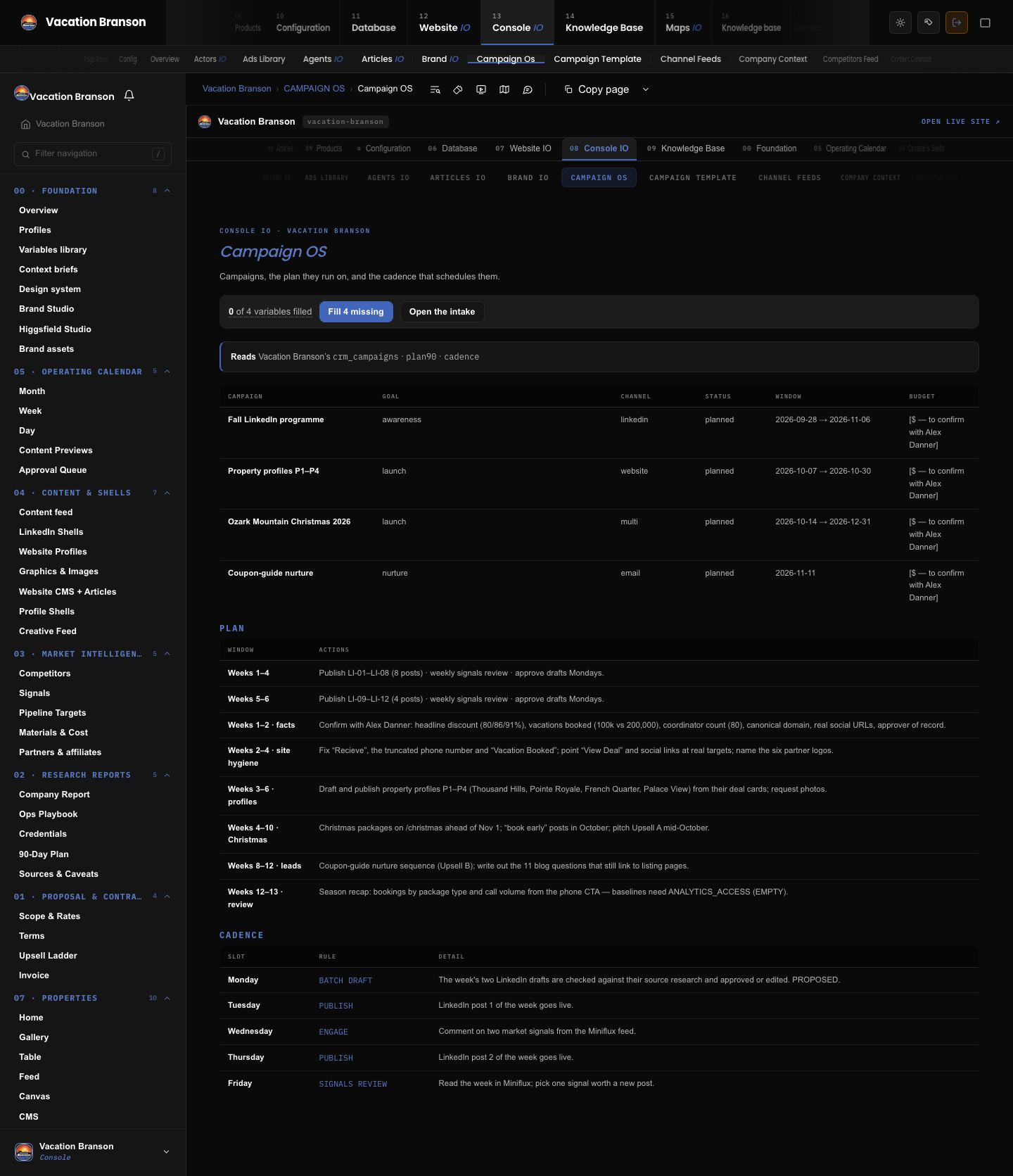Click the square panel icon in the top-right corner
Screen dimensions: 1013x1176
pos(986,23)
